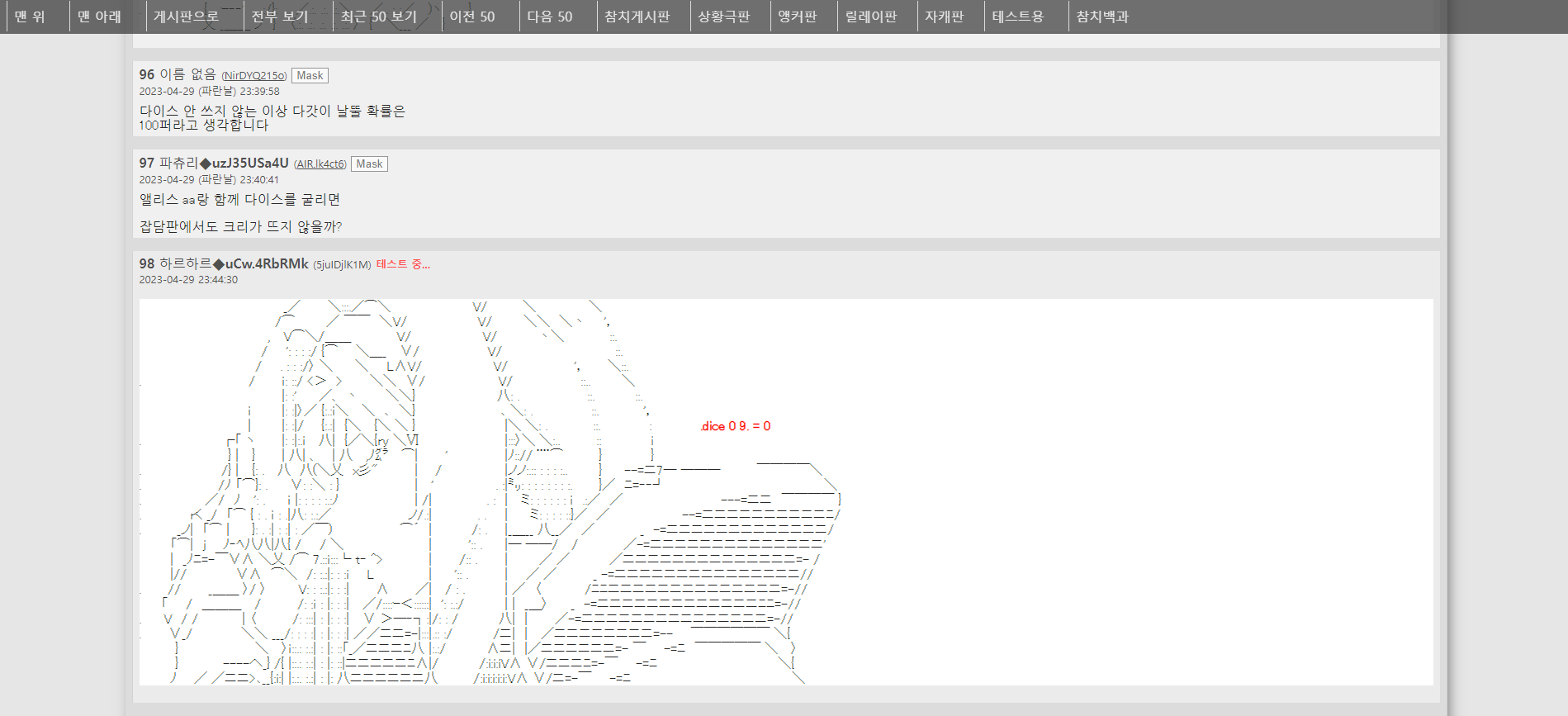This screenshot has height=716, width=1568.
Task: Click the red dice result text
Action: [736, 426]
